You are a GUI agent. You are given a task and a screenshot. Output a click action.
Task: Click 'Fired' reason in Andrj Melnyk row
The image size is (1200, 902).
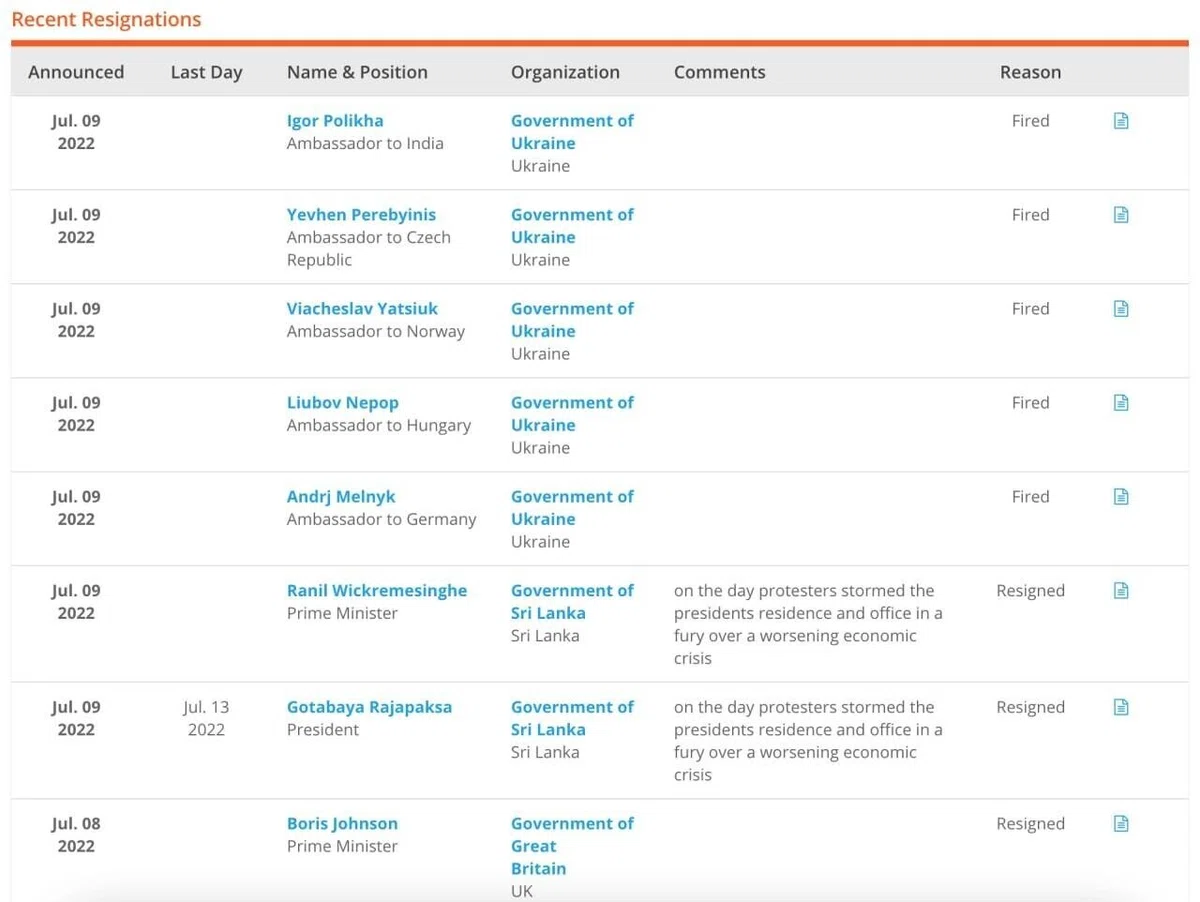pos(1030,497)
